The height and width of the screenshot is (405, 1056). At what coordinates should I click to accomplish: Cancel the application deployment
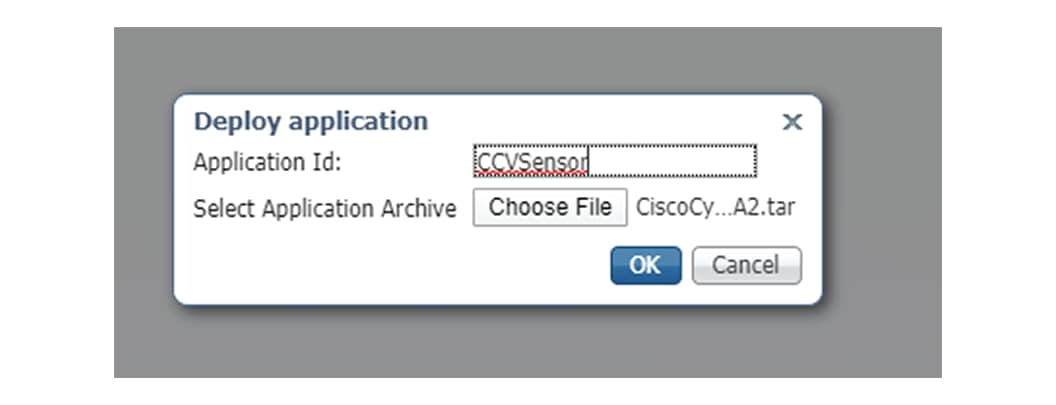[747, 266]
